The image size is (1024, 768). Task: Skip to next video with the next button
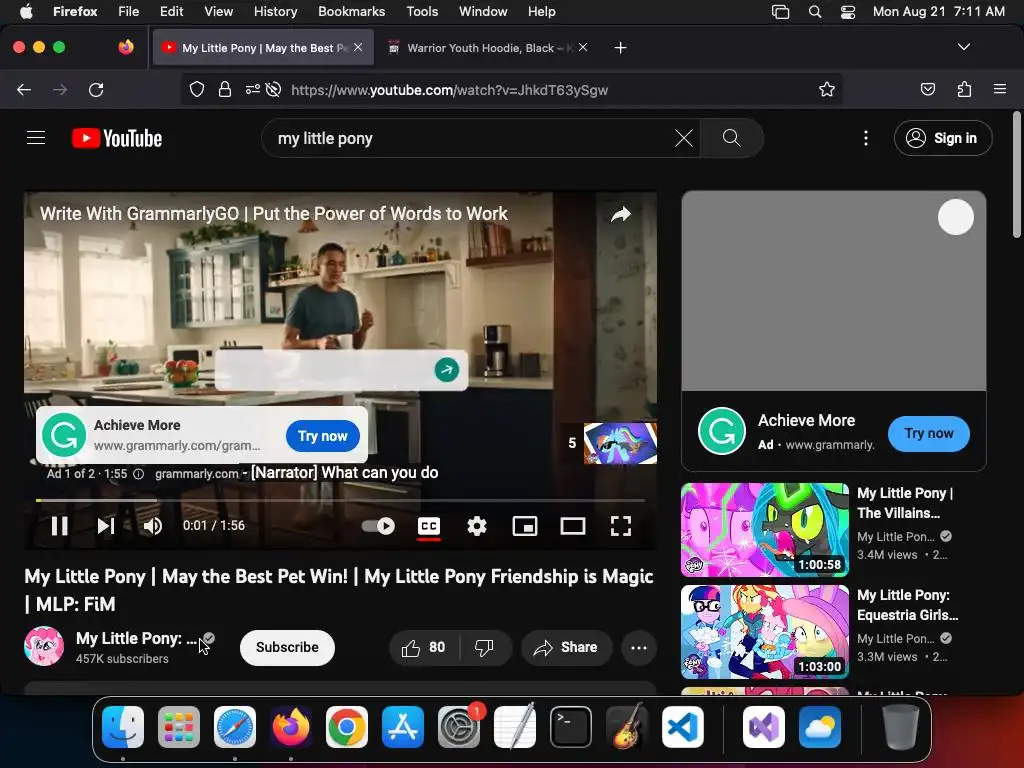[x=106, y=526]
